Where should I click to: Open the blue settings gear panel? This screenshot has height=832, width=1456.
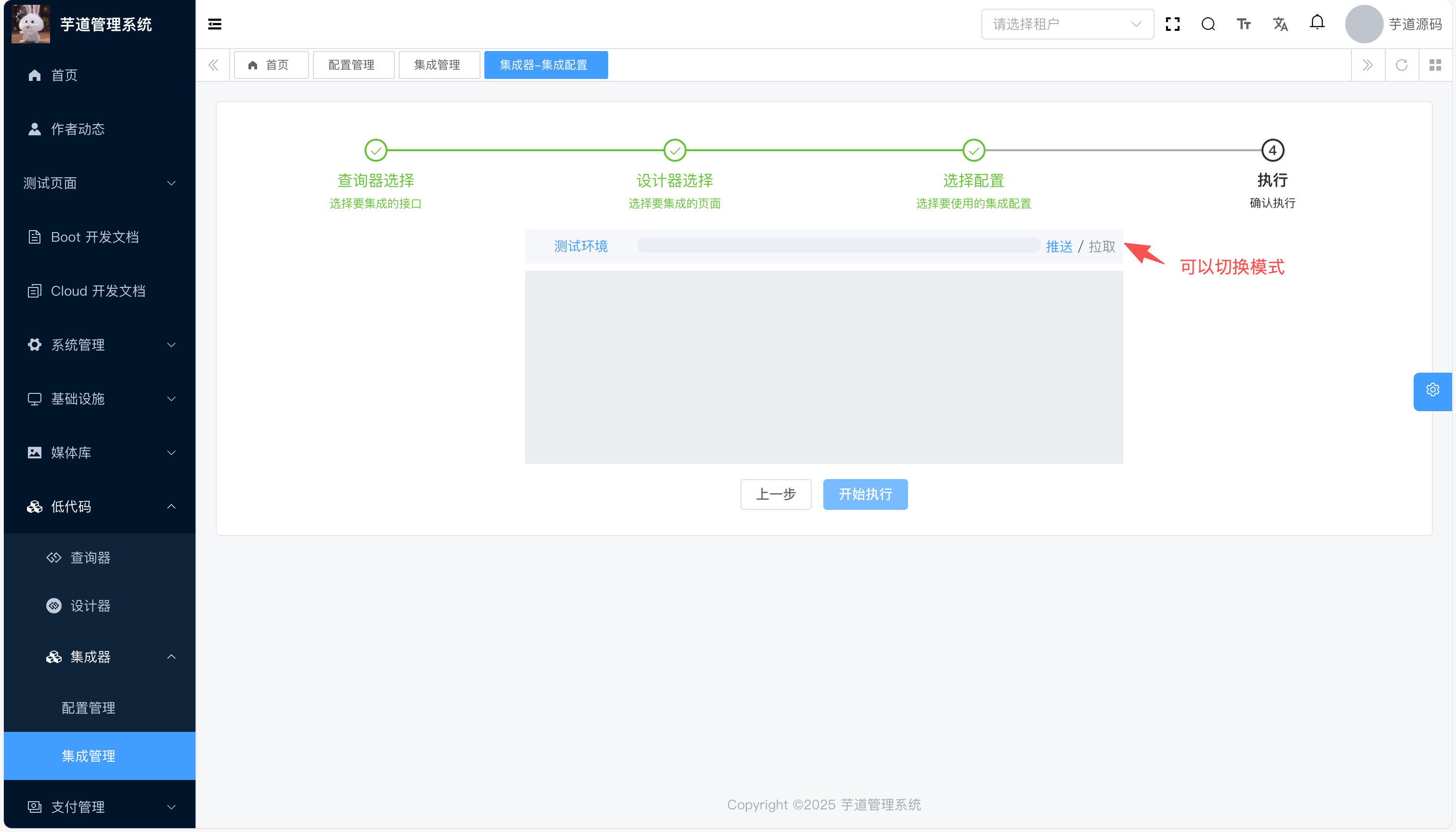coord(1432,390)
